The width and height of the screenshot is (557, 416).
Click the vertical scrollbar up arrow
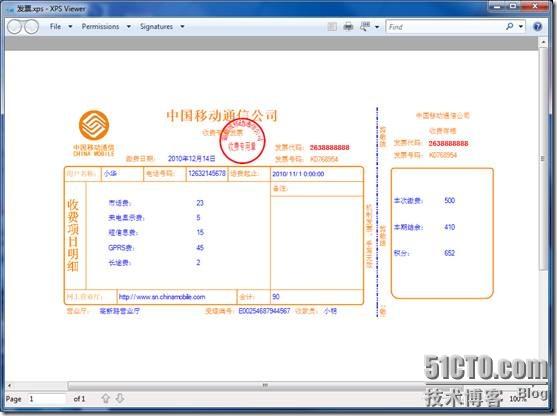543,42
